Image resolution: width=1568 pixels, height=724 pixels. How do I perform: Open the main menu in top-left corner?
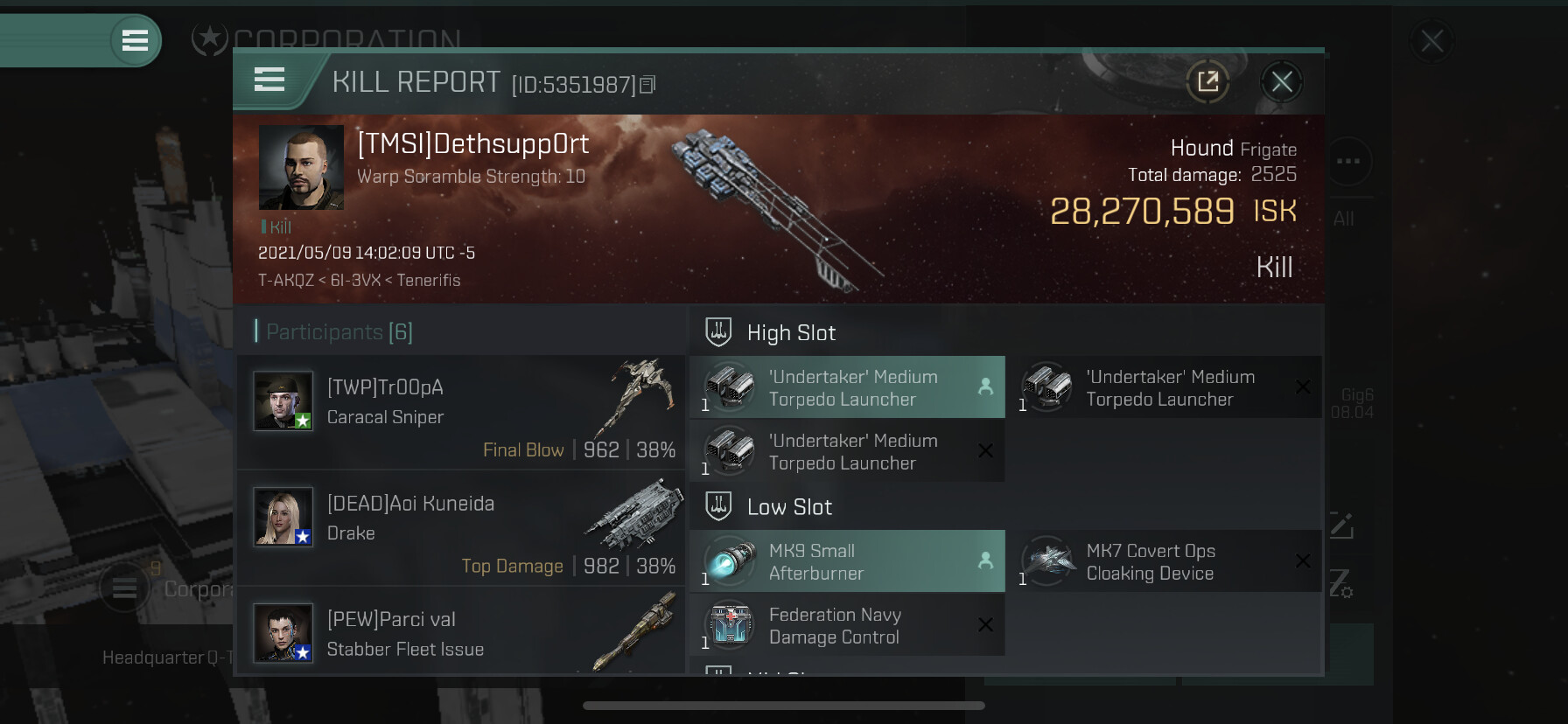[135, 40]
